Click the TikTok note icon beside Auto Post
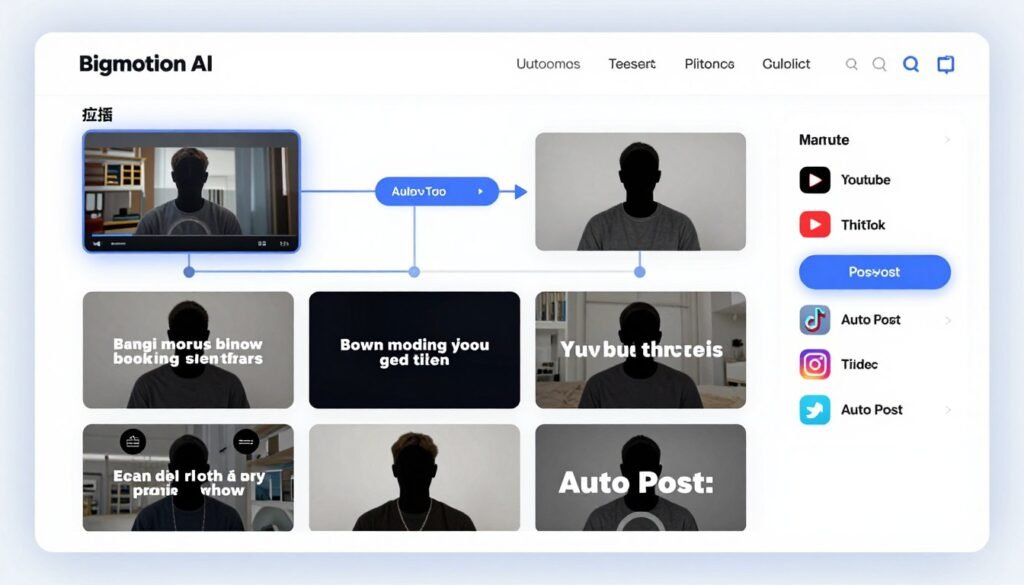1024x585 pixels. 814,320
